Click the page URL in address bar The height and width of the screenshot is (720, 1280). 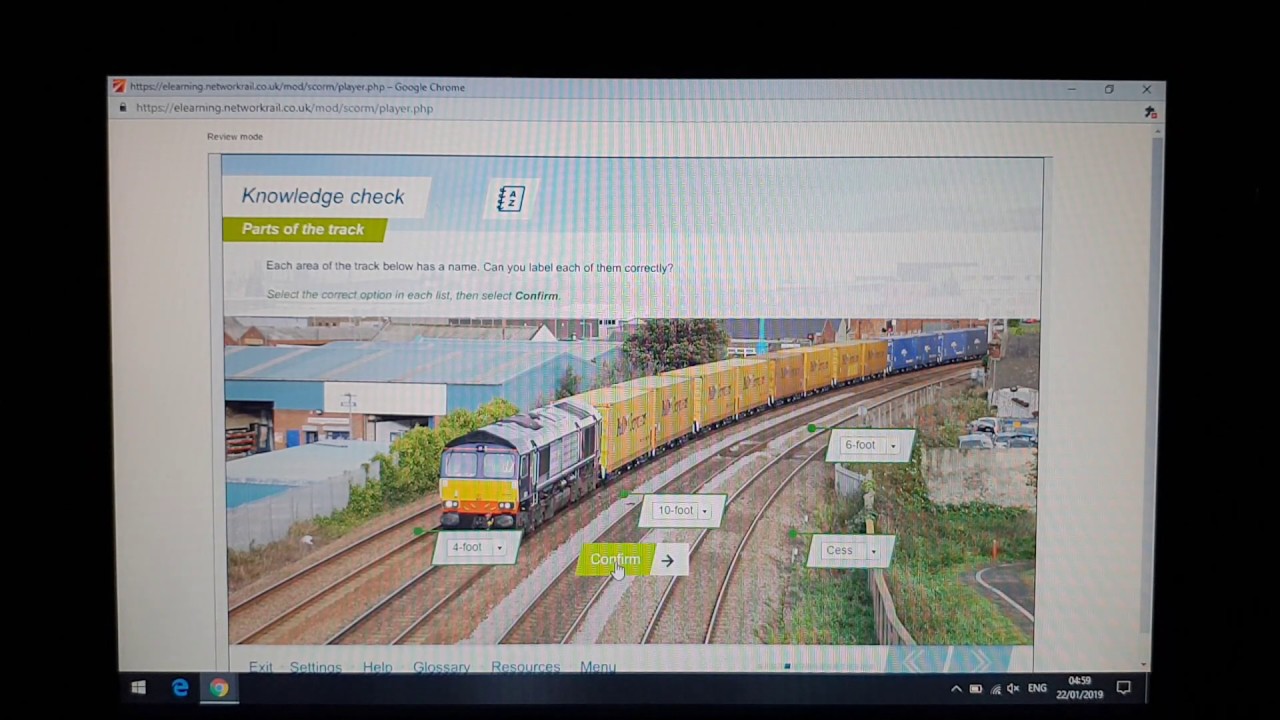(x=284, y=108)
